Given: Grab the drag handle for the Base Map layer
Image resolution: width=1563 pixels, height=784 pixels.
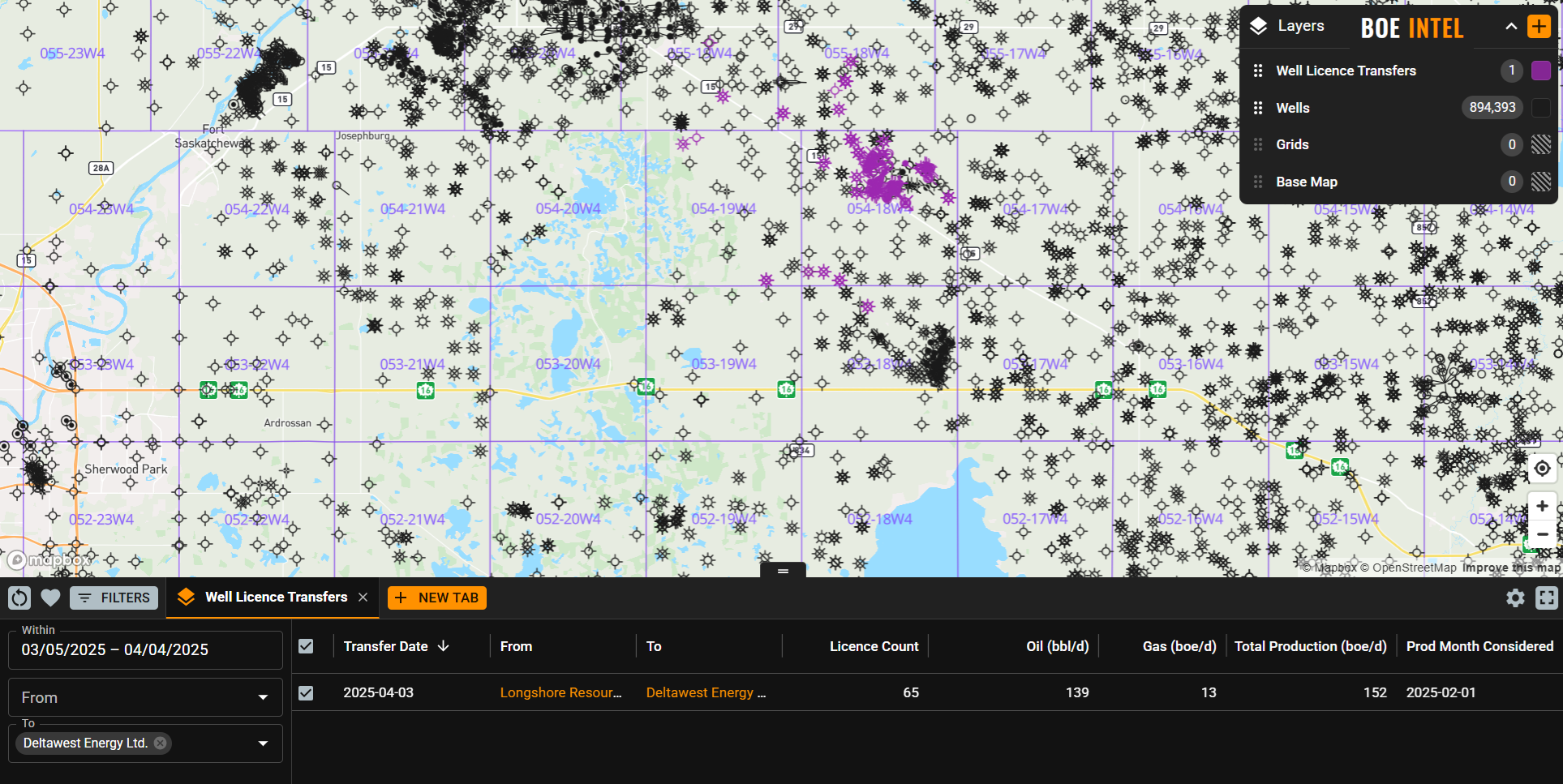Looking at the screenshot, I should click(1258, 182).
